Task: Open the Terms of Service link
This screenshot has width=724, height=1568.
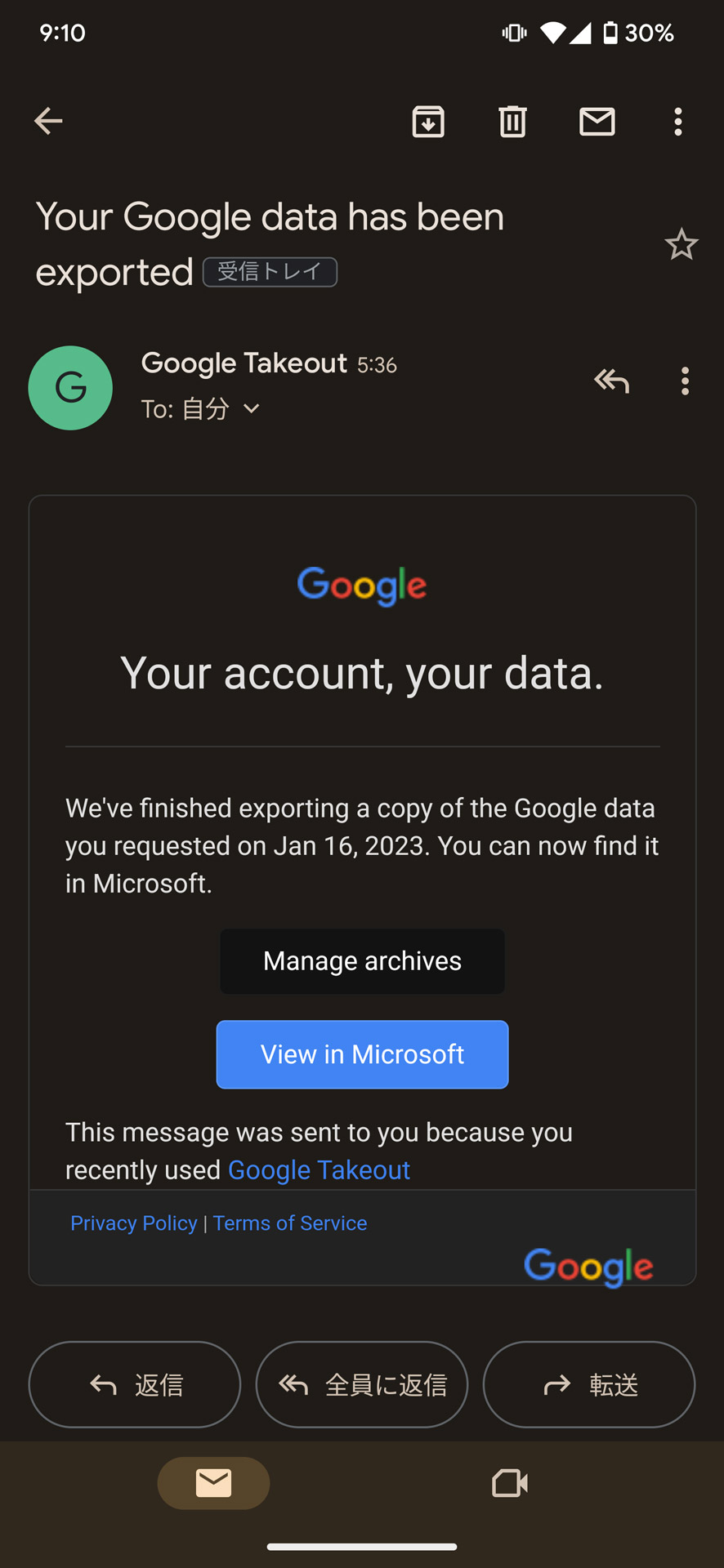Action: point(290,1223)
